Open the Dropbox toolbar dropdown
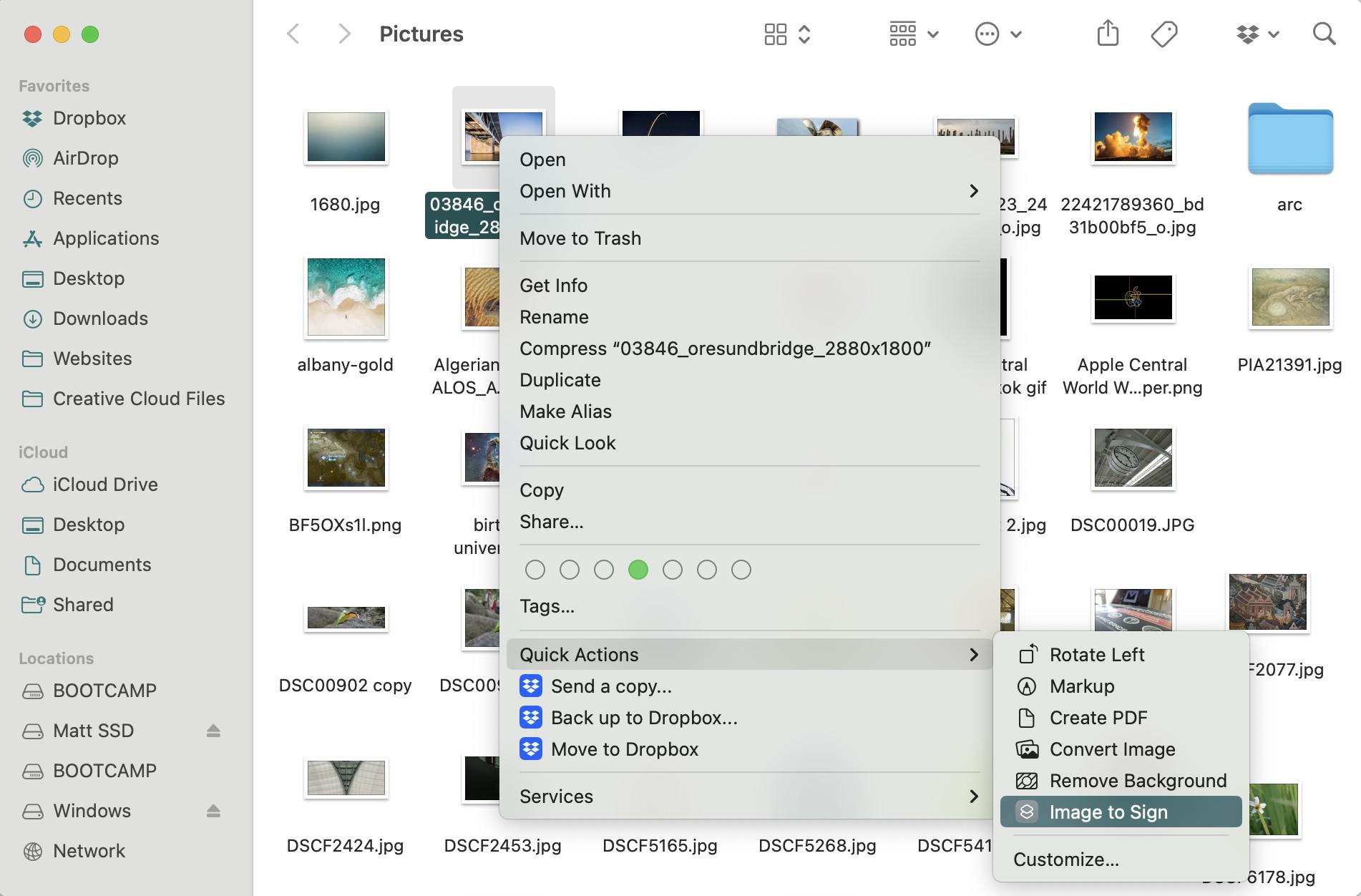 tap(1258, 34)
